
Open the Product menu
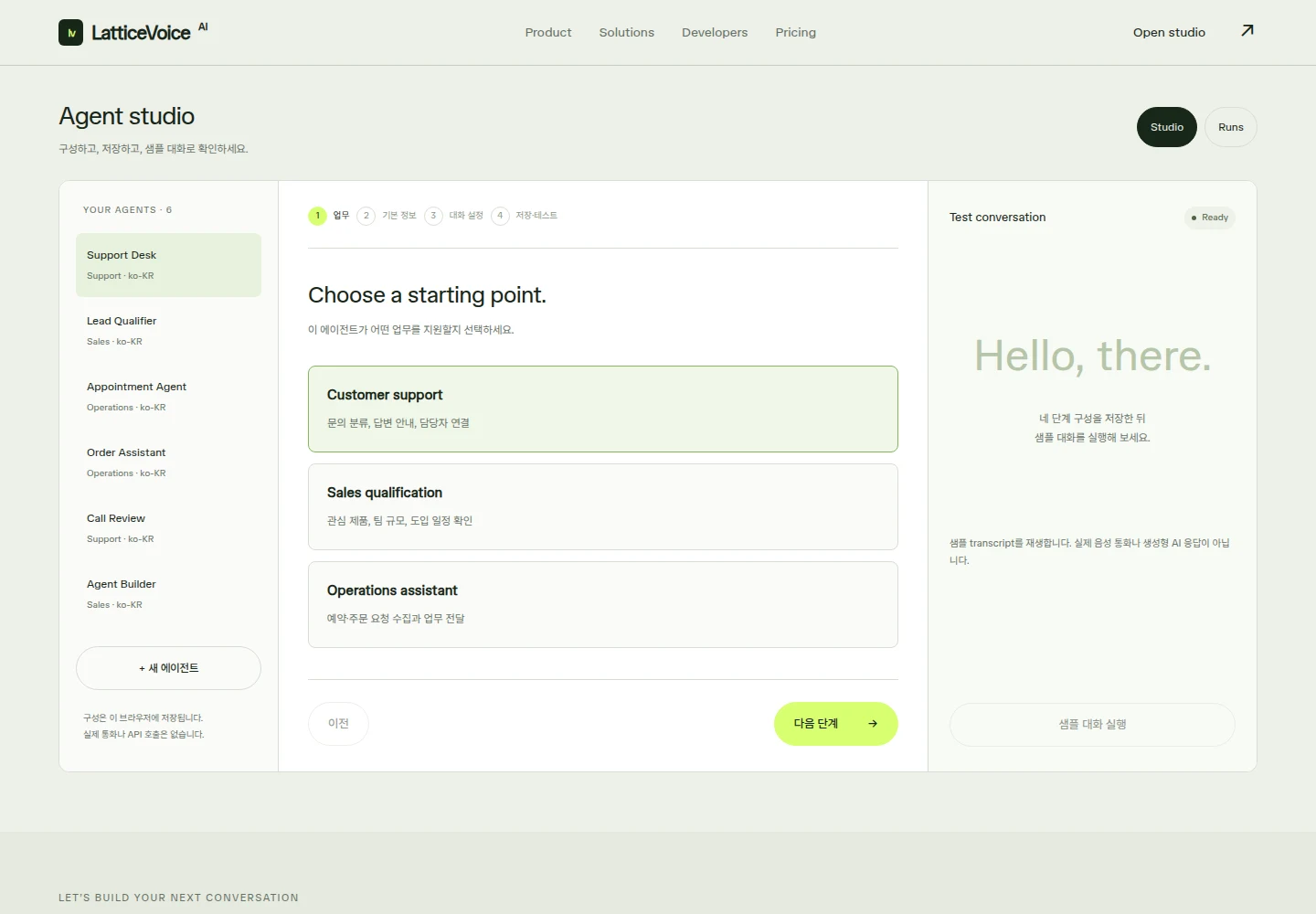pyautogui.click(x=548, y=33)
